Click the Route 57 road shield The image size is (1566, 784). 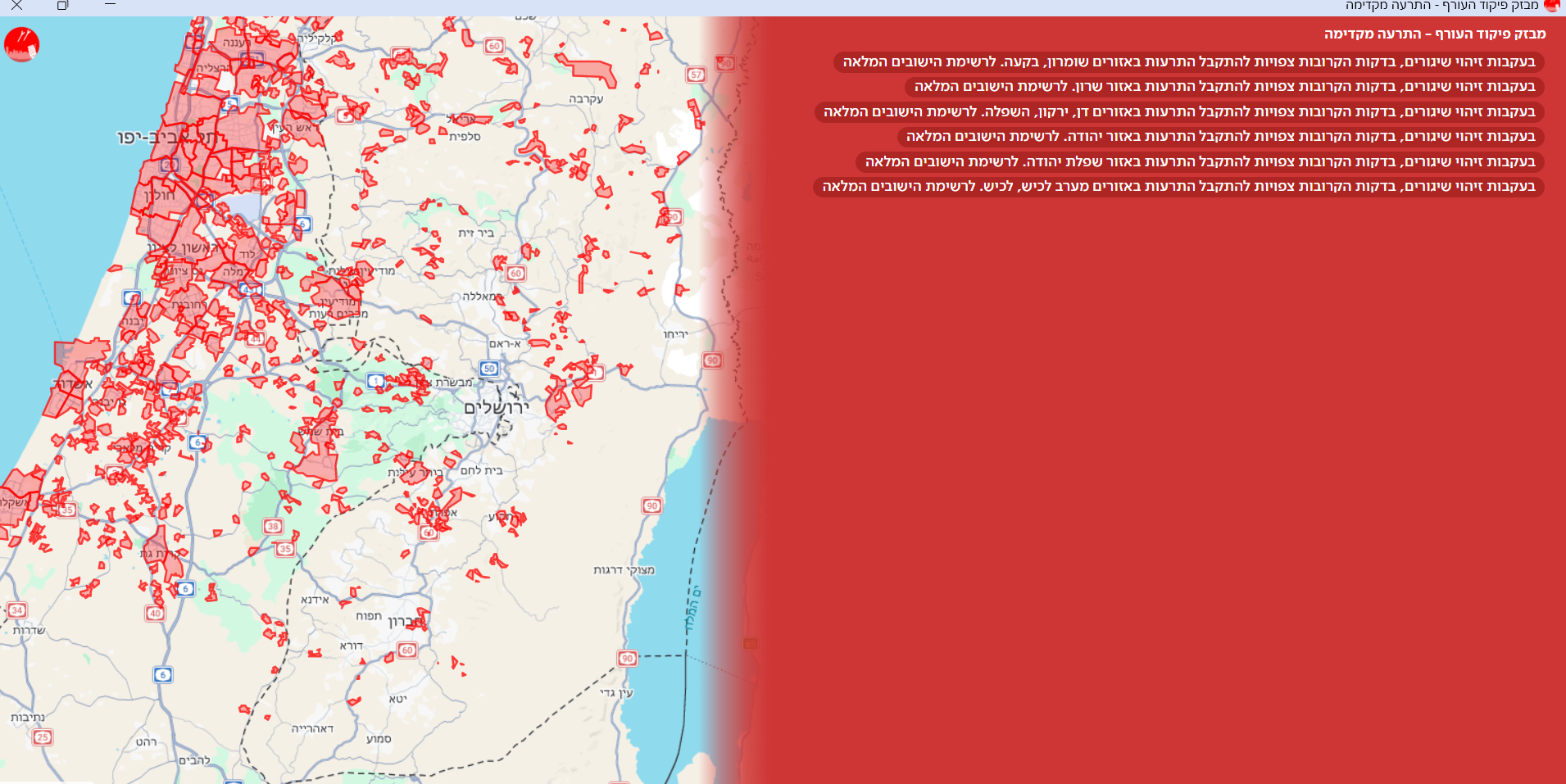(696, 75)
